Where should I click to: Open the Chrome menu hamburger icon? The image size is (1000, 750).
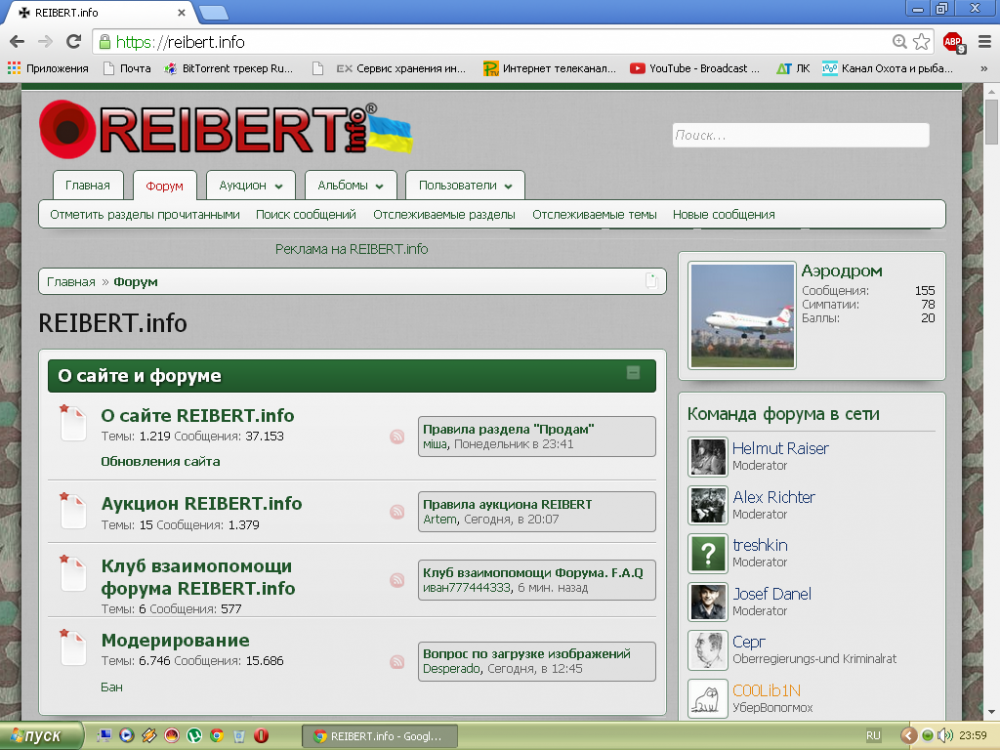point(985,42)
